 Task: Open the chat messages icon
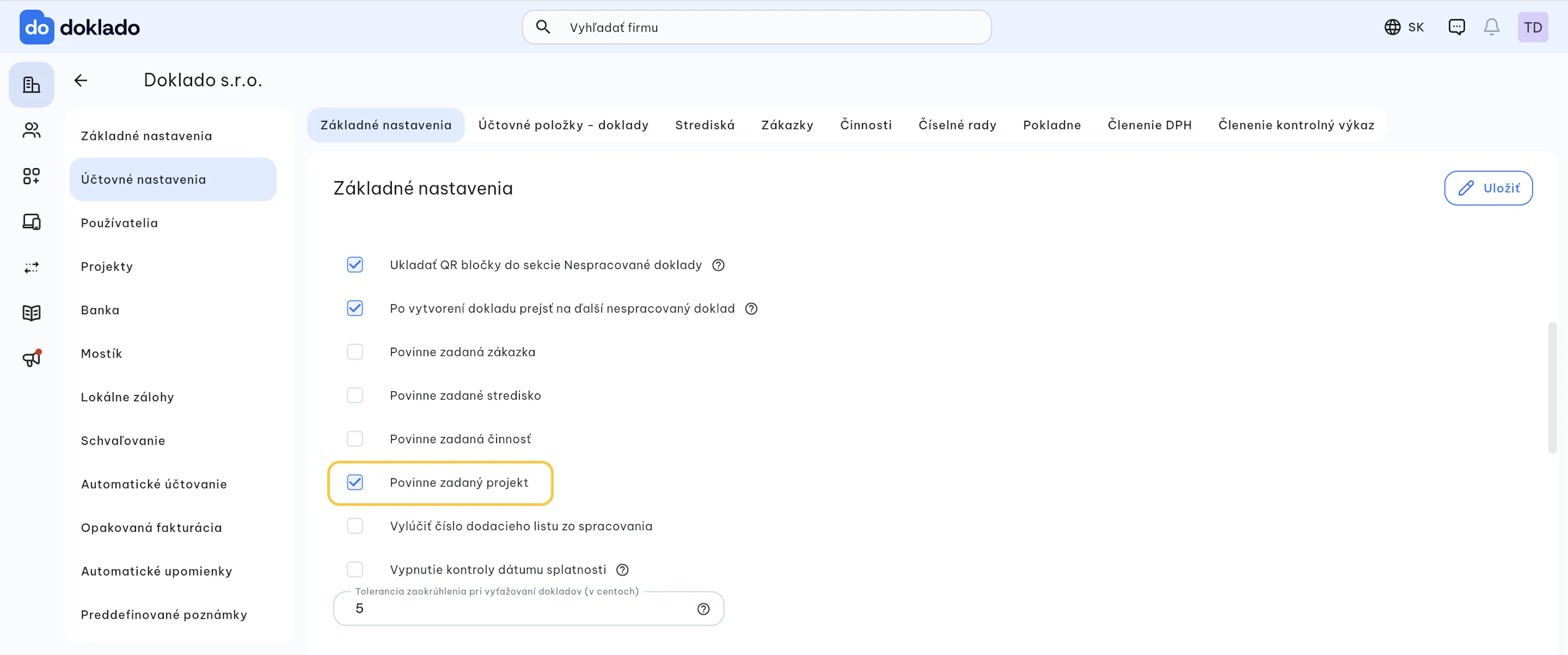pos(1457,27)
